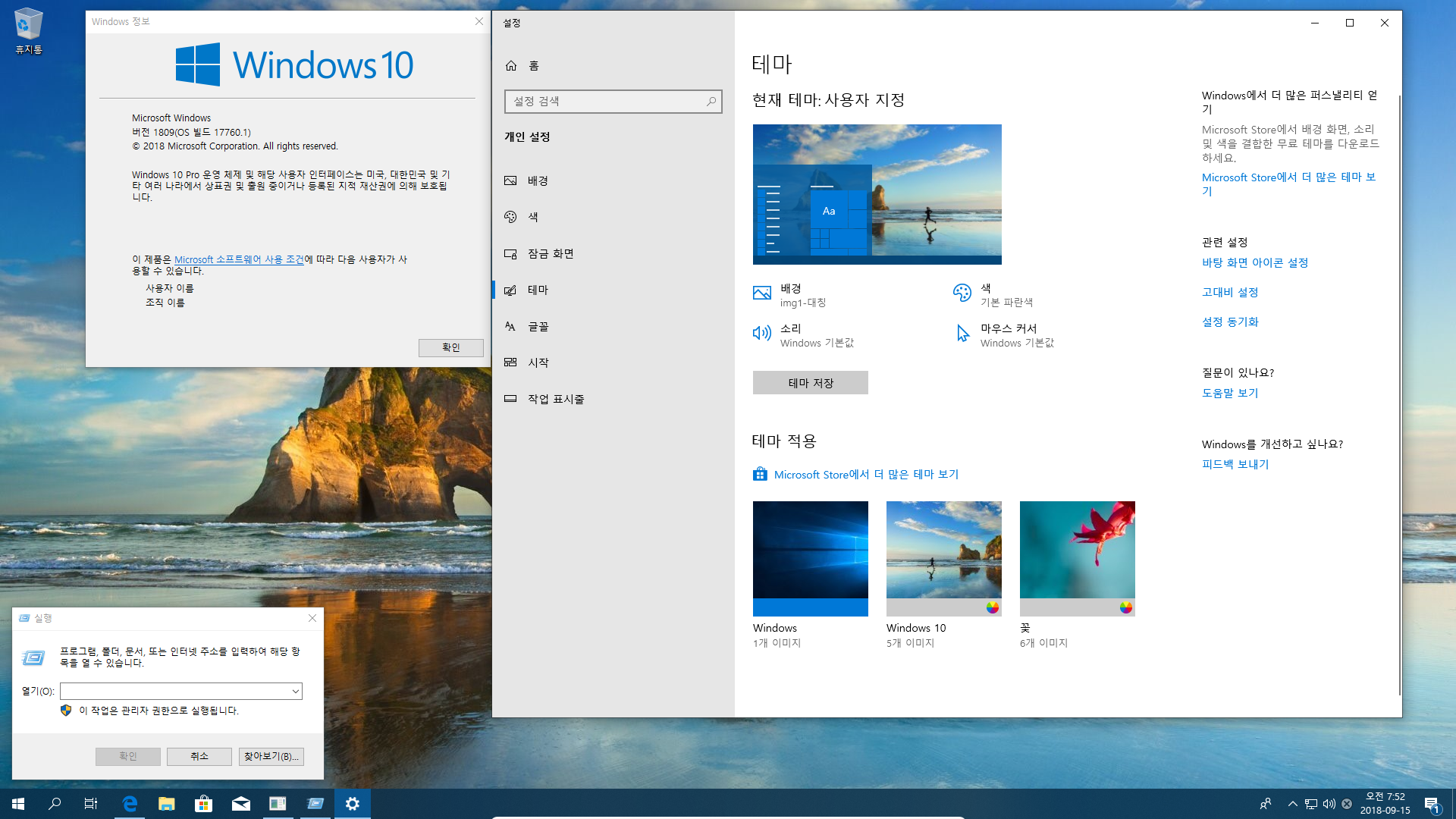Image resolution: width=1456 pixels, height=819 pixels.
Task: Open 바탕 화면 아이콘 설정 link
Action: pyautogui.click(x=1255, y=262)
